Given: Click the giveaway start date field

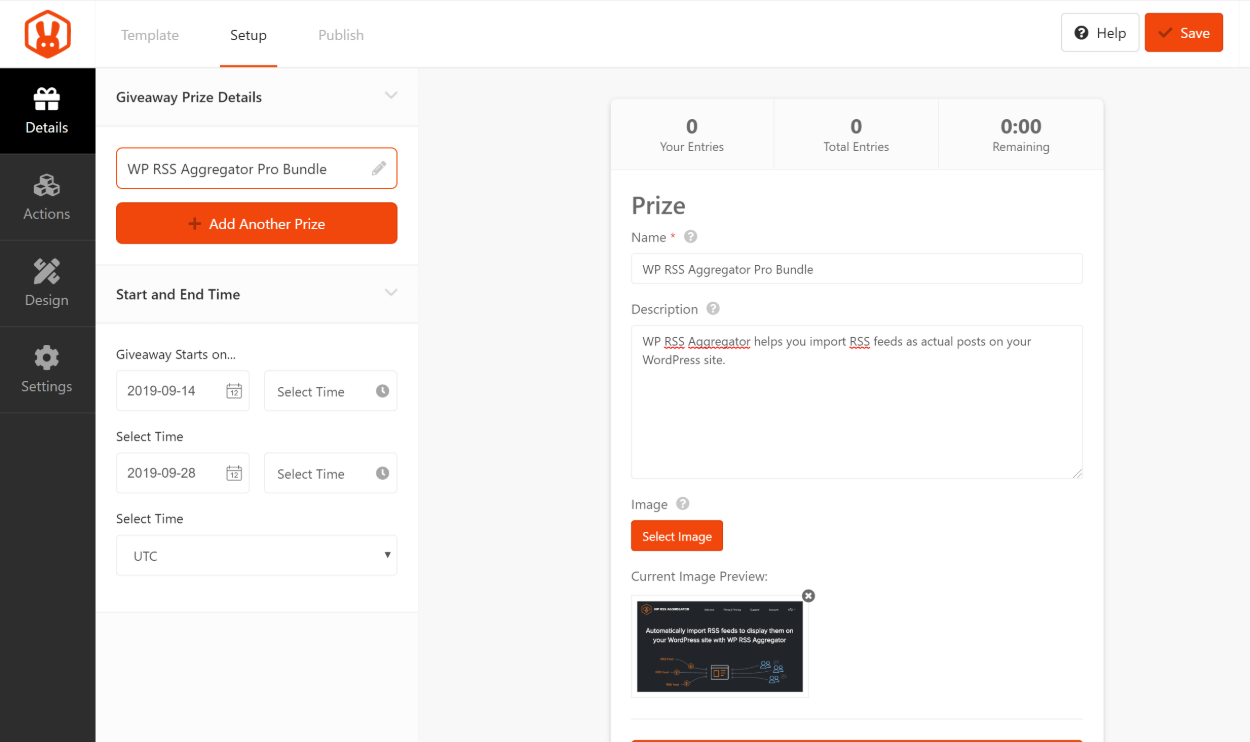Looking at the screenshot, I should (x=183, y=391).
